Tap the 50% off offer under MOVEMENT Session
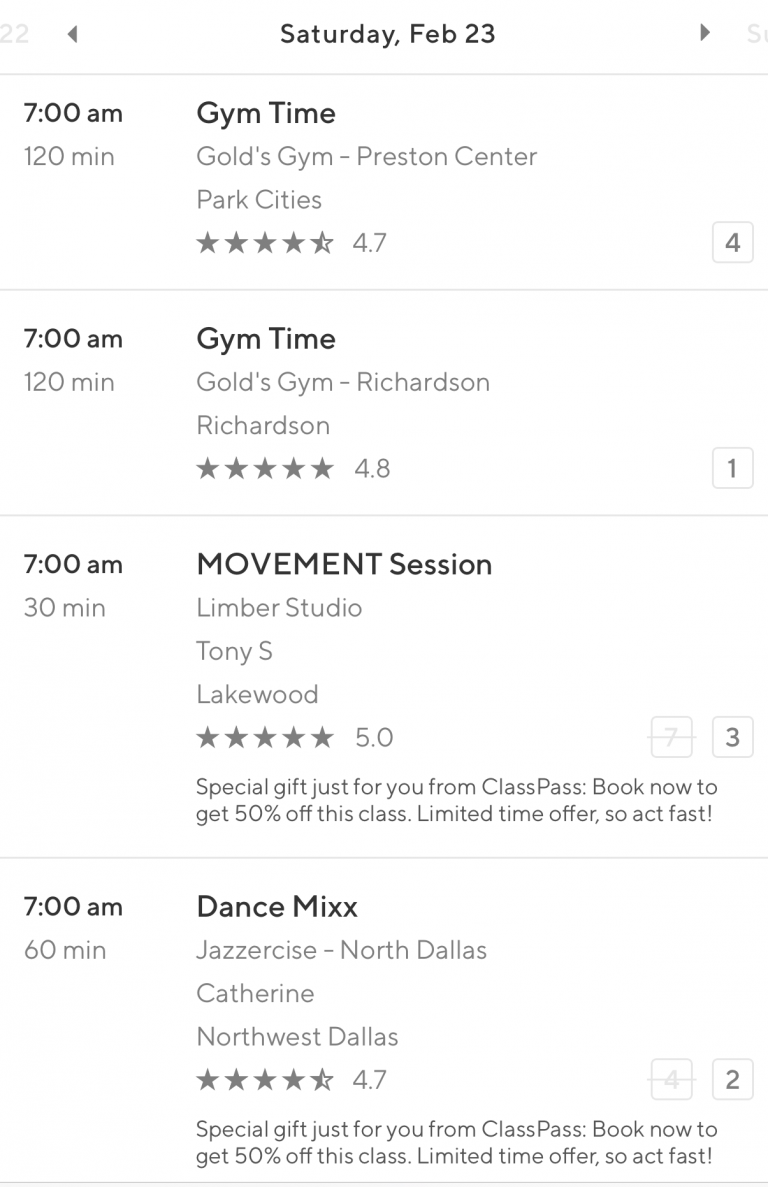Screen dimensions: 768x1187 (x=456, y=801)
